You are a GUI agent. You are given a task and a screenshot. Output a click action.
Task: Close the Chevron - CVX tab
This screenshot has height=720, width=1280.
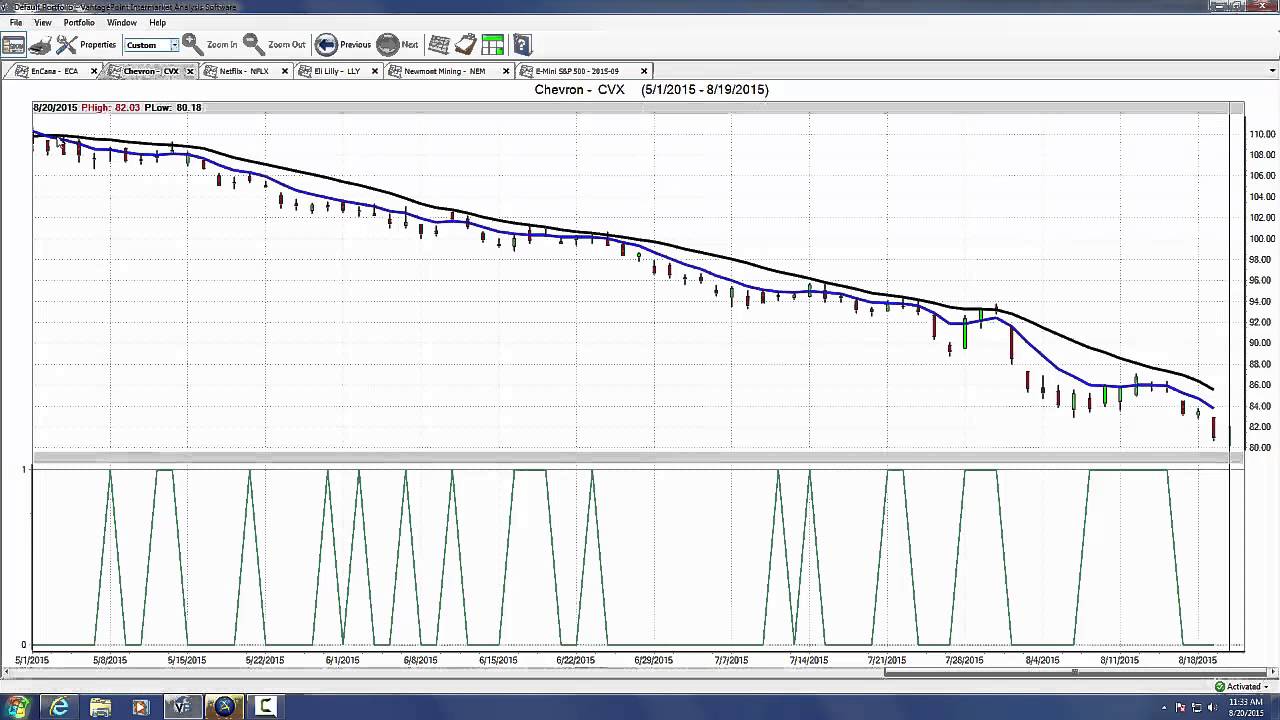[x=190, y=71]
